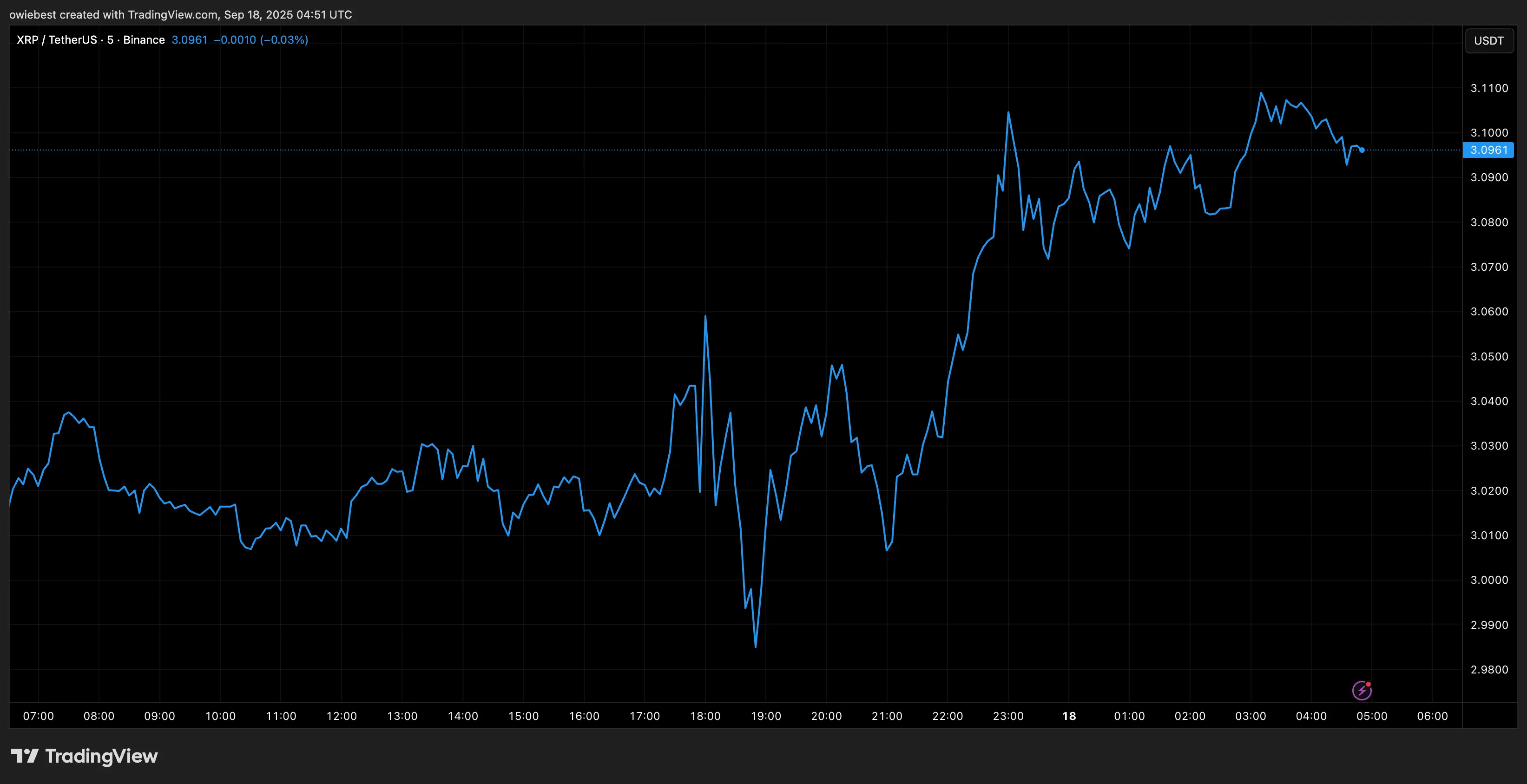The image size is (1527, 784).
Task: Click the 04:00 time axis label
Action: pyautogui.click(x=1311, y=716)
